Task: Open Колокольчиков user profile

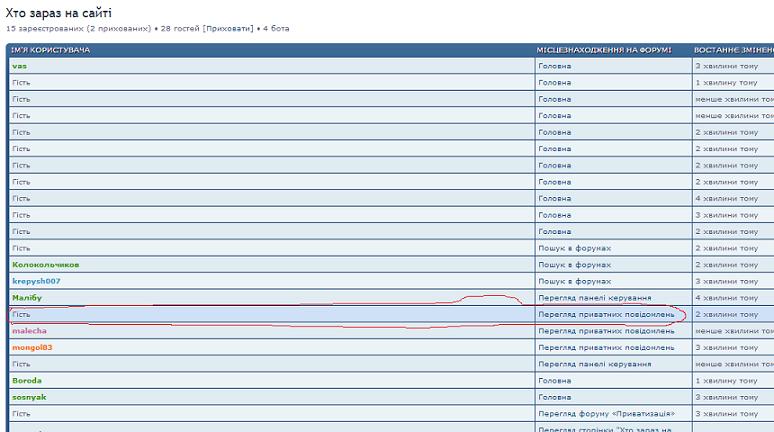Action: [45, 265]
